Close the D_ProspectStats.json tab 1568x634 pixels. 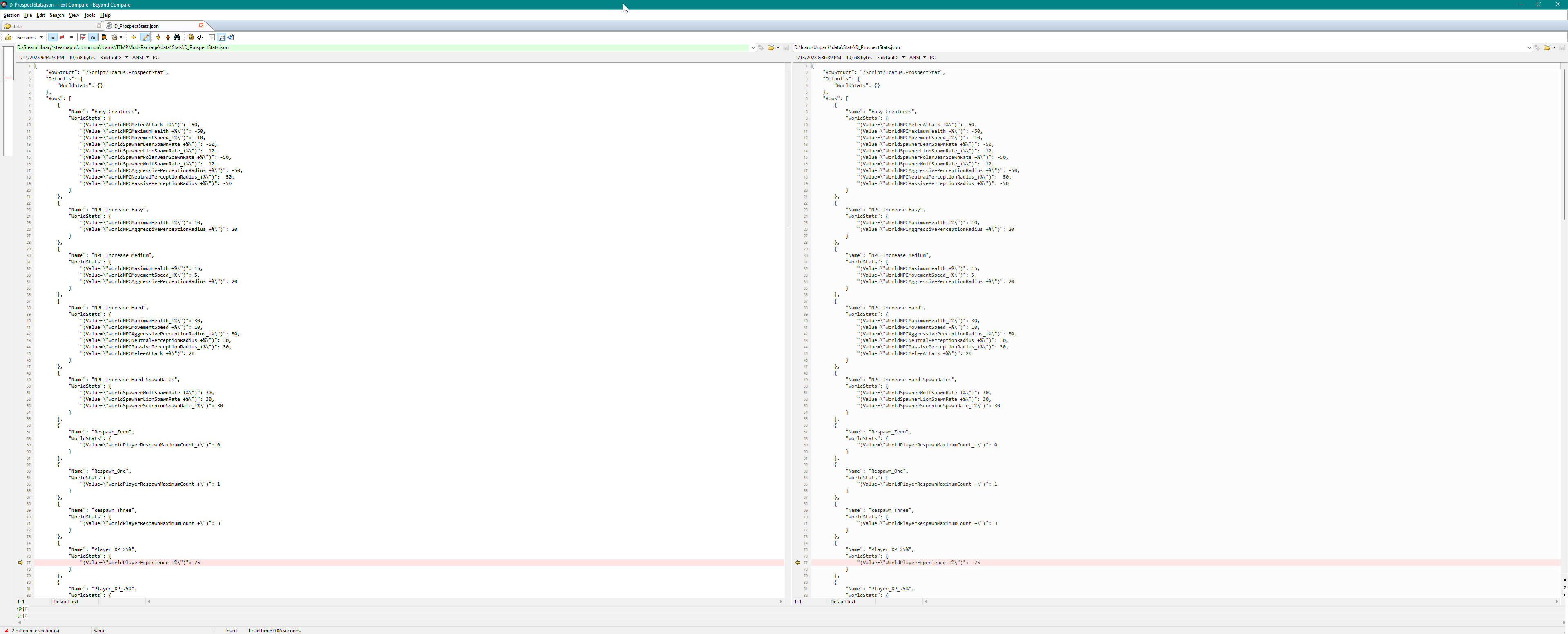pos(201,26)
